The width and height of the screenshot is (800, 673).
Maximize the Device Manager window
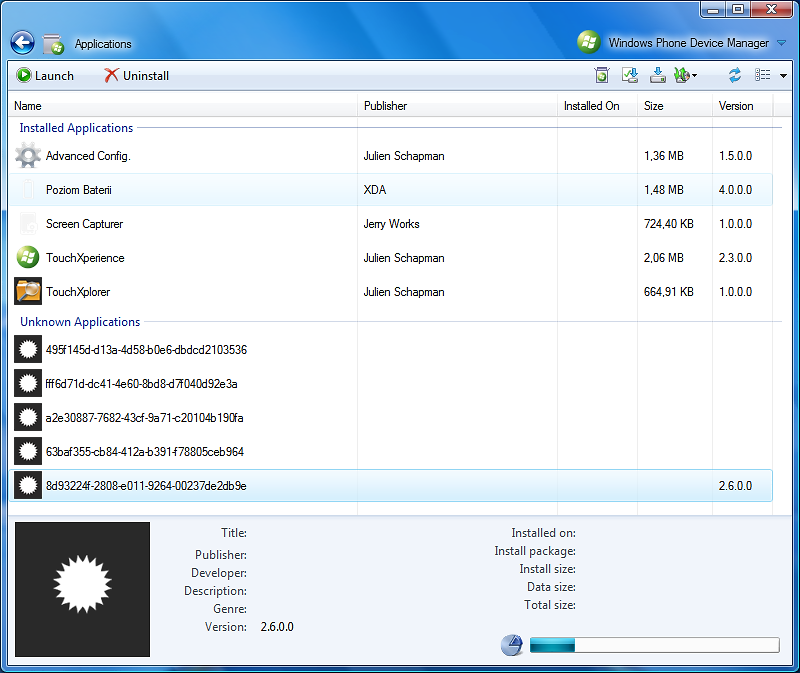click(x=738, y=9)
